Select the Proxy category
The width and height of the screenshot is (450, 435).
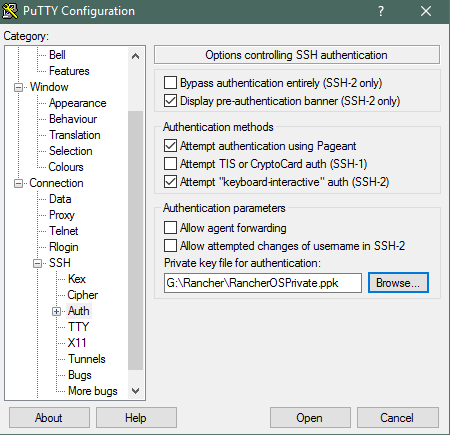pos(62,215)
